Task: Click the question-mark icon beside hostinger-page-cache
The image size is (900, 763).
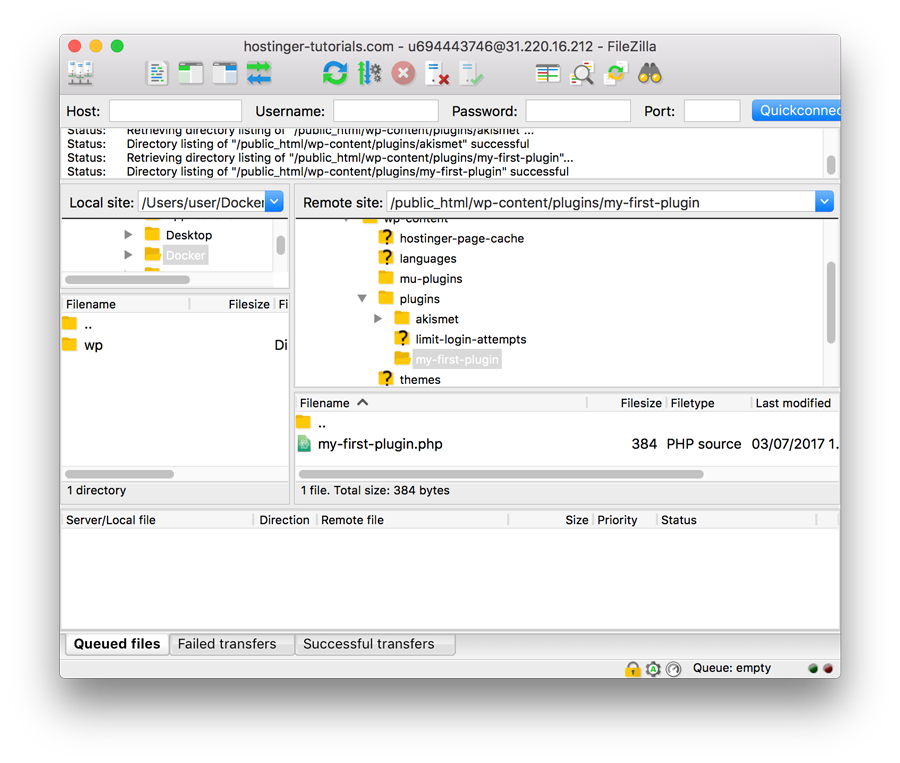Action: click(x=386, y=238)
